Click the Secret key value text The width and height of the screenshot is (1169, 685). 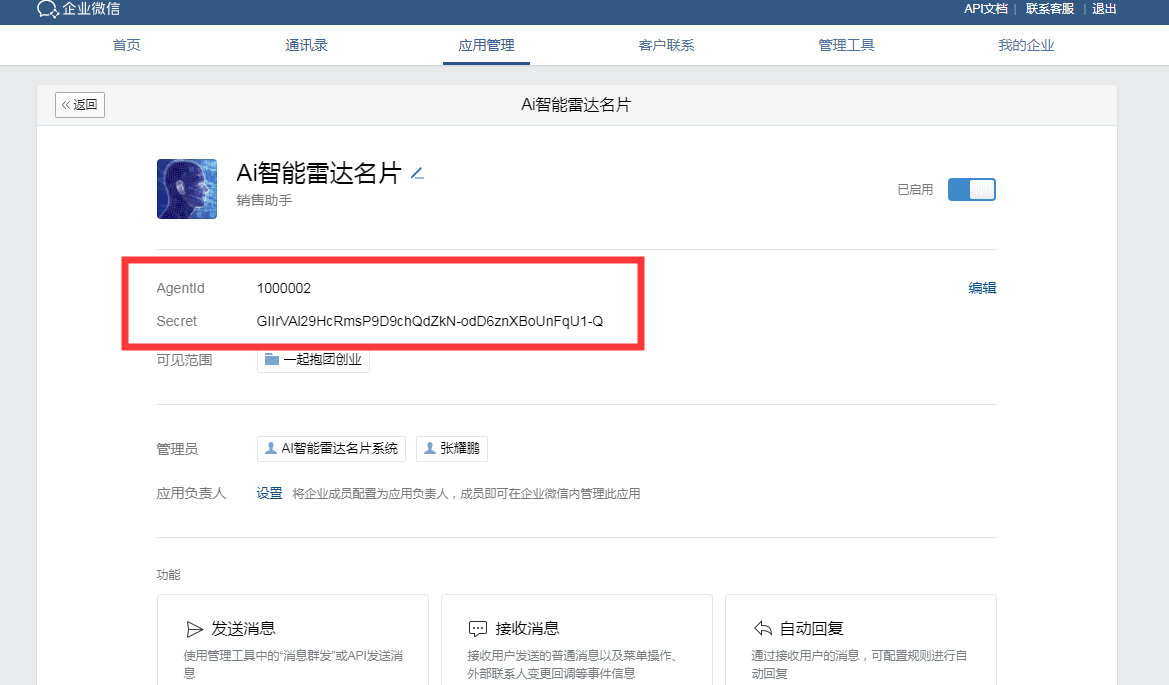coord(430,321)
